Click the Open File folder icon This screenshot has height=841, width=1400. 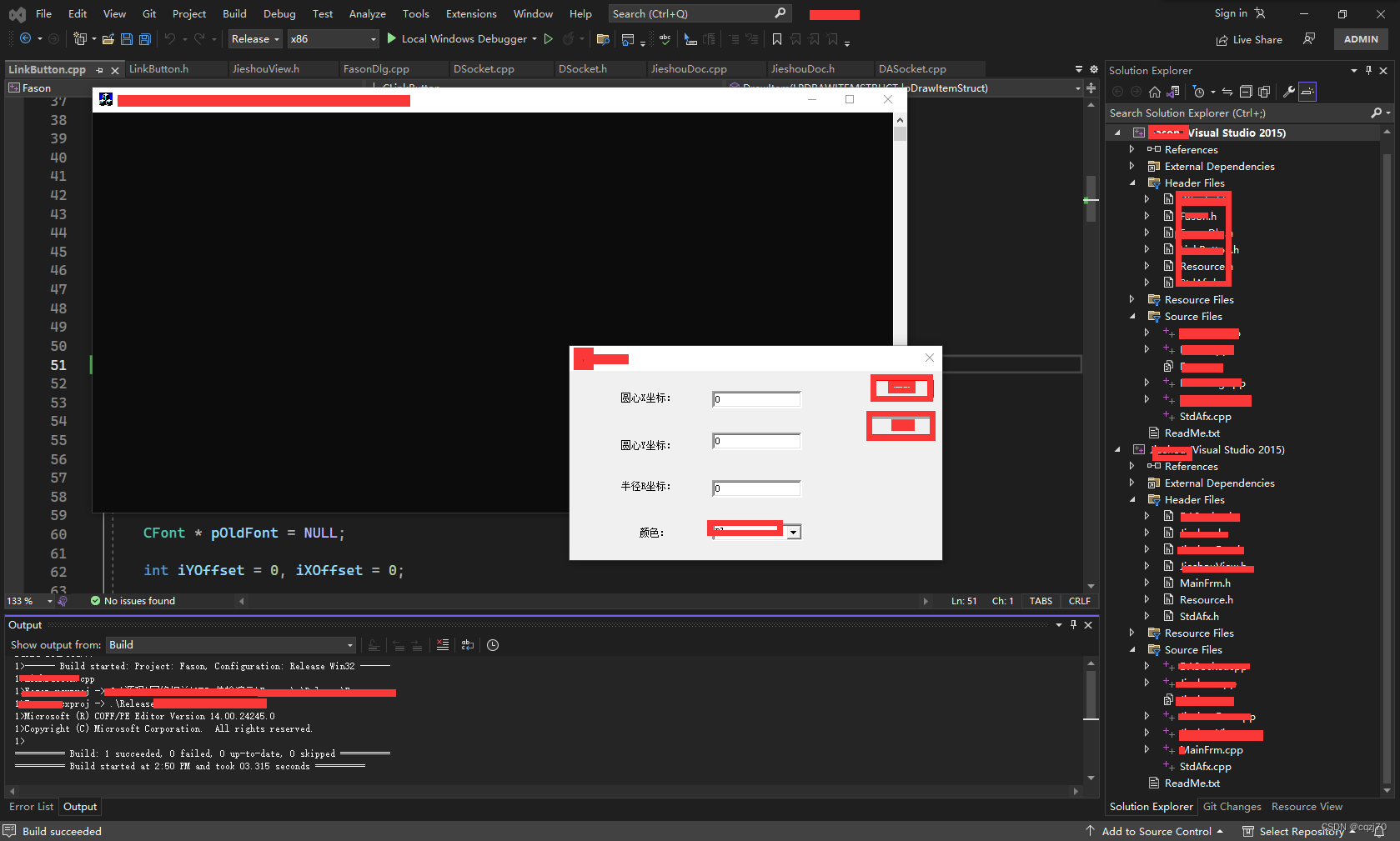(108, 38)
